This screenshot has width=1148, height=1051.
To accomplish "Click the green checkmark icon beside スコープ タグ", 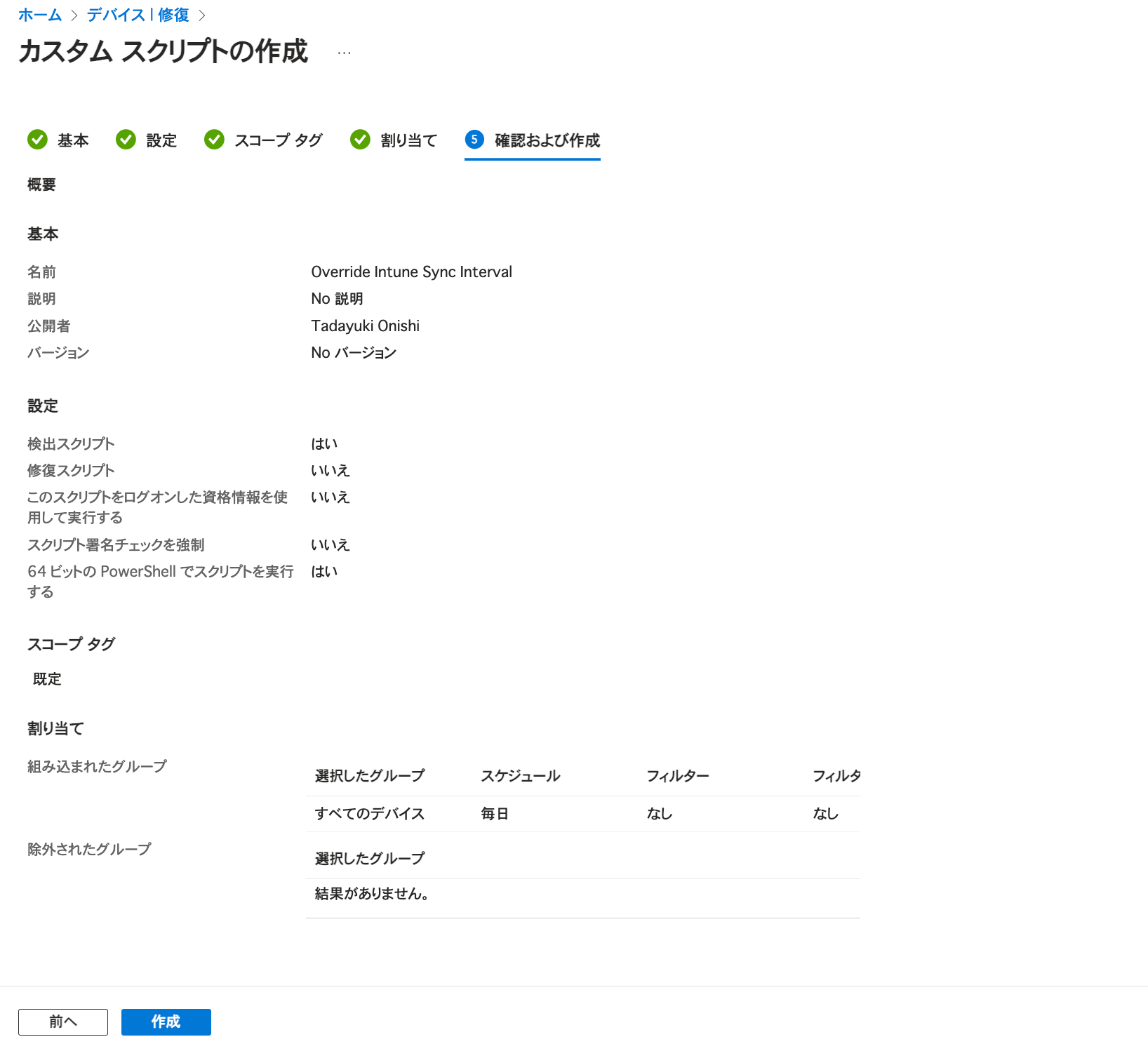I will point(214,140).
